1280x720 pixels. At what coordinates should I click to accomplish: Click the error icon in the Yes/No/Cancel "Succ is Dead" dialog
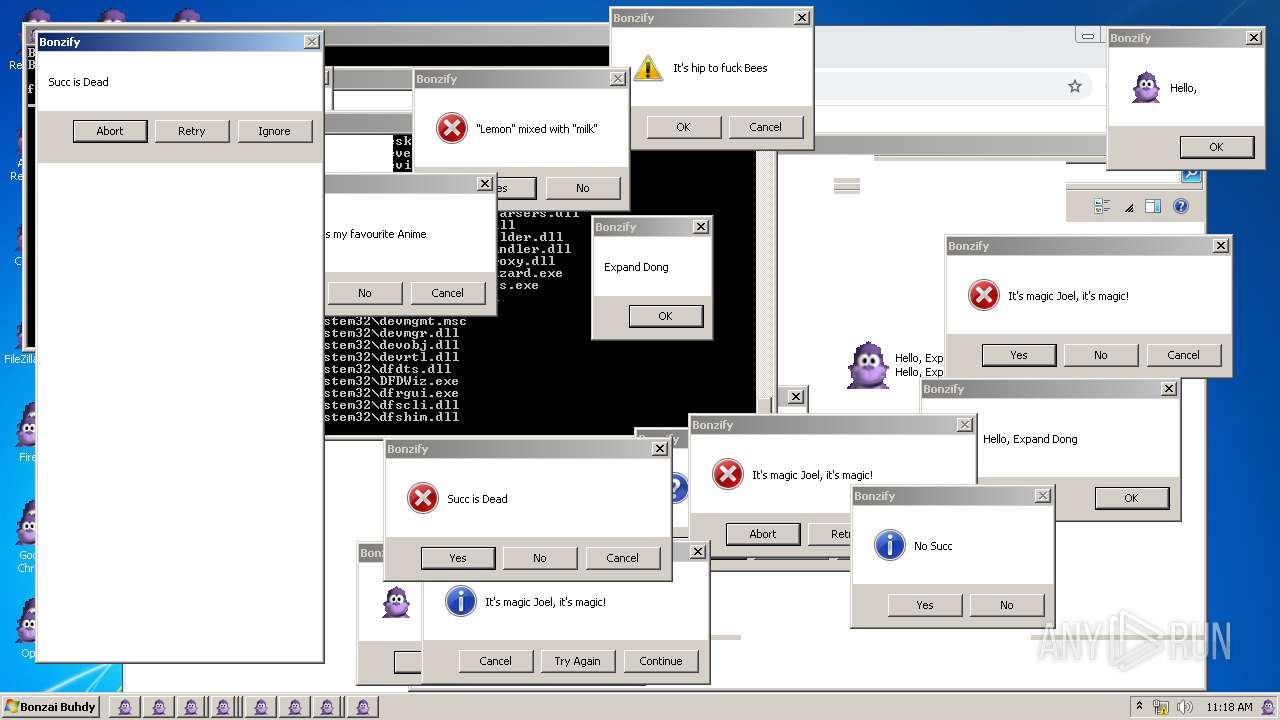(x=423, y=498)
